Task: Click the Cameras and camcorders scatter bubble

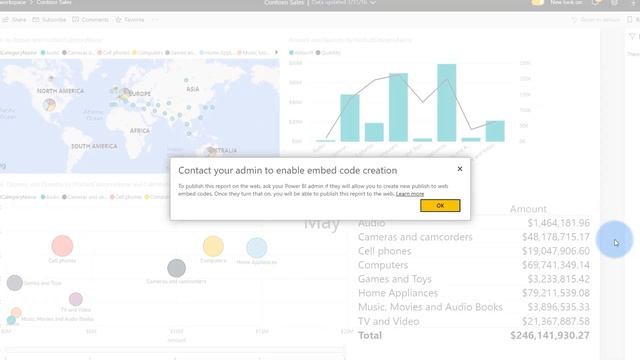Action: 176,268
